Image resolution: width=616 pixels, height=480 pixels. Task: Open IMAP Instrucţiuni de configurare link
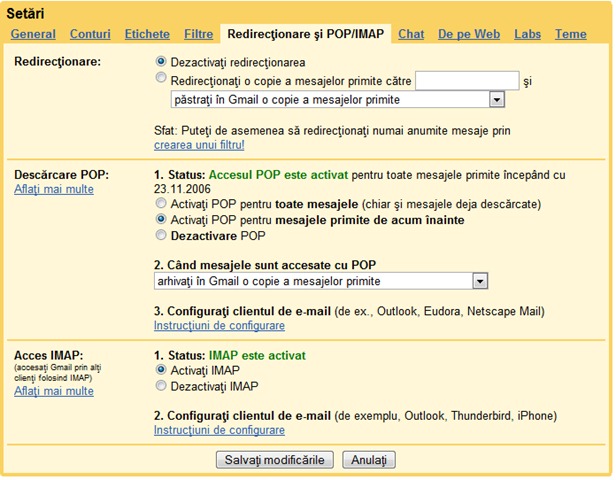219,430
